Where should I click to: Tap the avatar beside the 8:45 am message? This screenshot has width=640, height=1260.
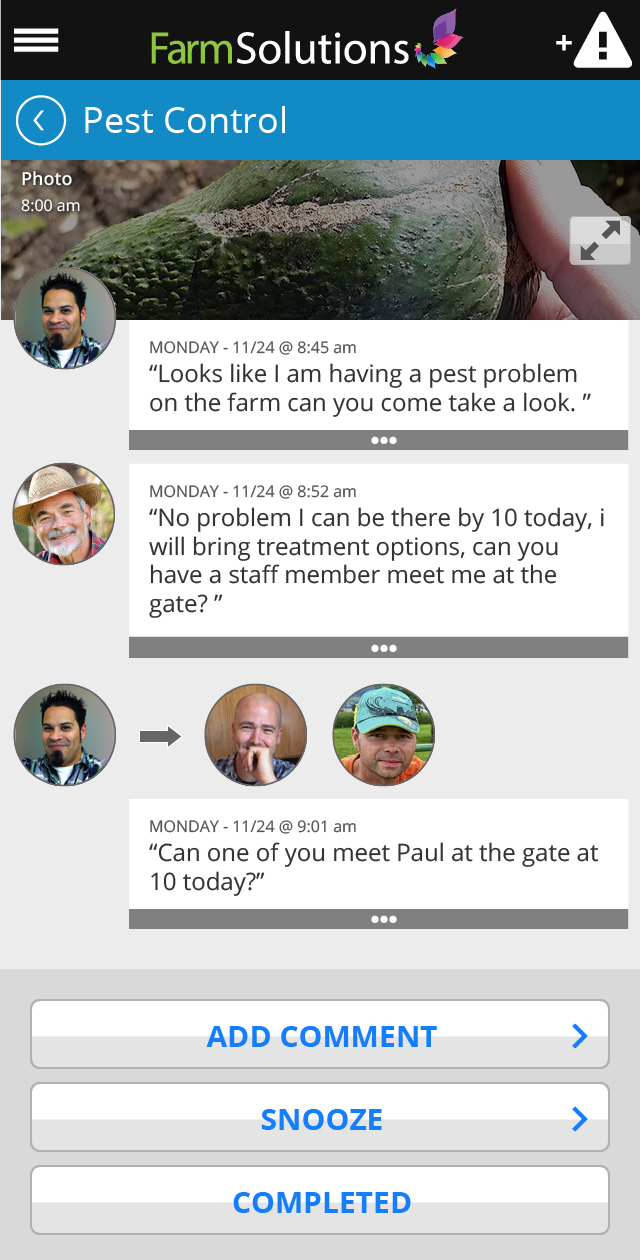[x=64, y=318]
